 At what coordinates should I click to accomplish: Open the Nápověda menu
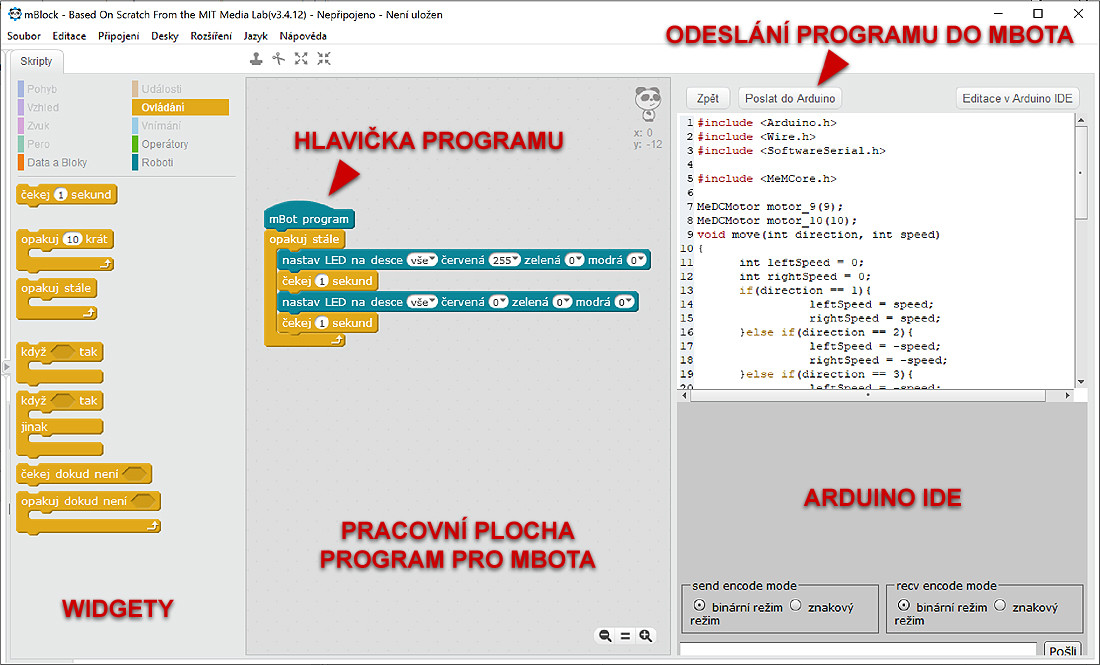(x=303, y=36)
